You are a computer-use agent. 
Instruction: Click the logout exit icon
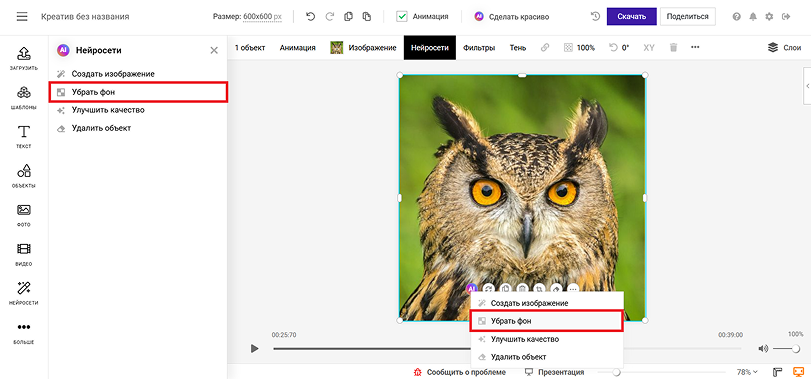point(786,17)
